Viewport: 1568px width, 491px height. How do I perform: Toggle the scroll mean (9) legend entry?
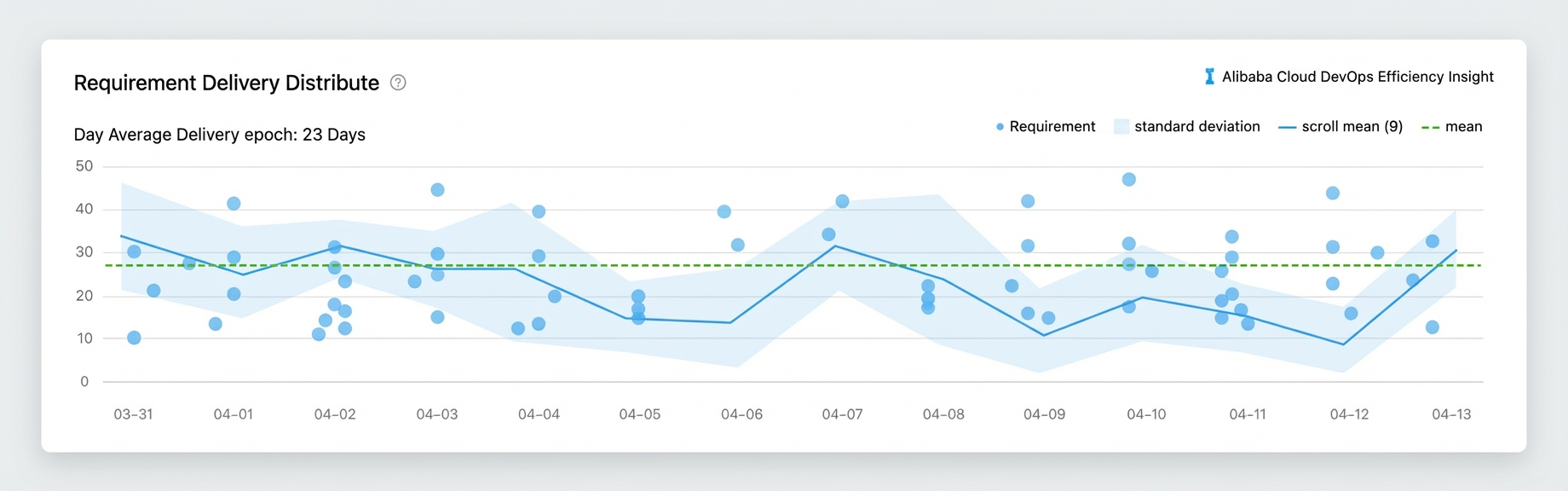tap(1340, 127)
